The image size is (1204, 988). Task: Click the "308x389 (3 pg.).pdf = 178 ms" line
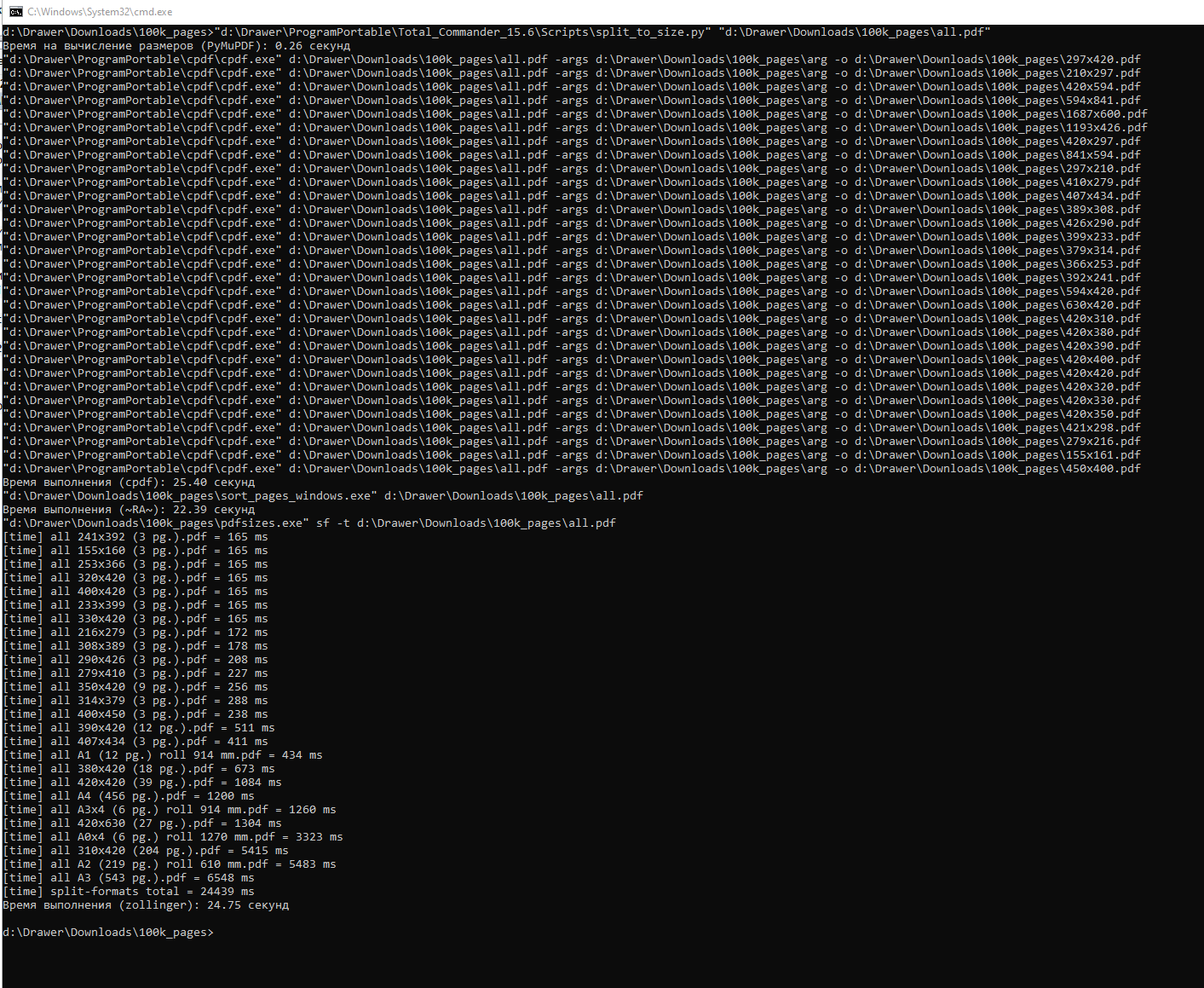click(x=135, y=646)
